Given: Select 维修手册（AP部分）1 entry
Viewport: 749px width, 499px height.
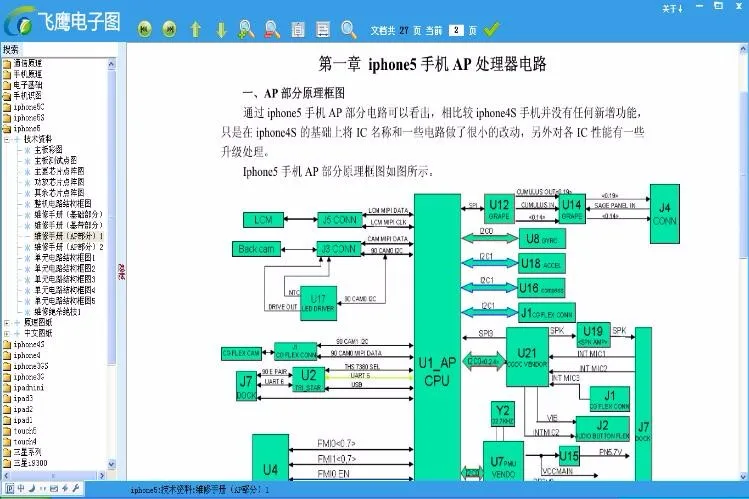Looking at the screenshot, I should (69, 236).
